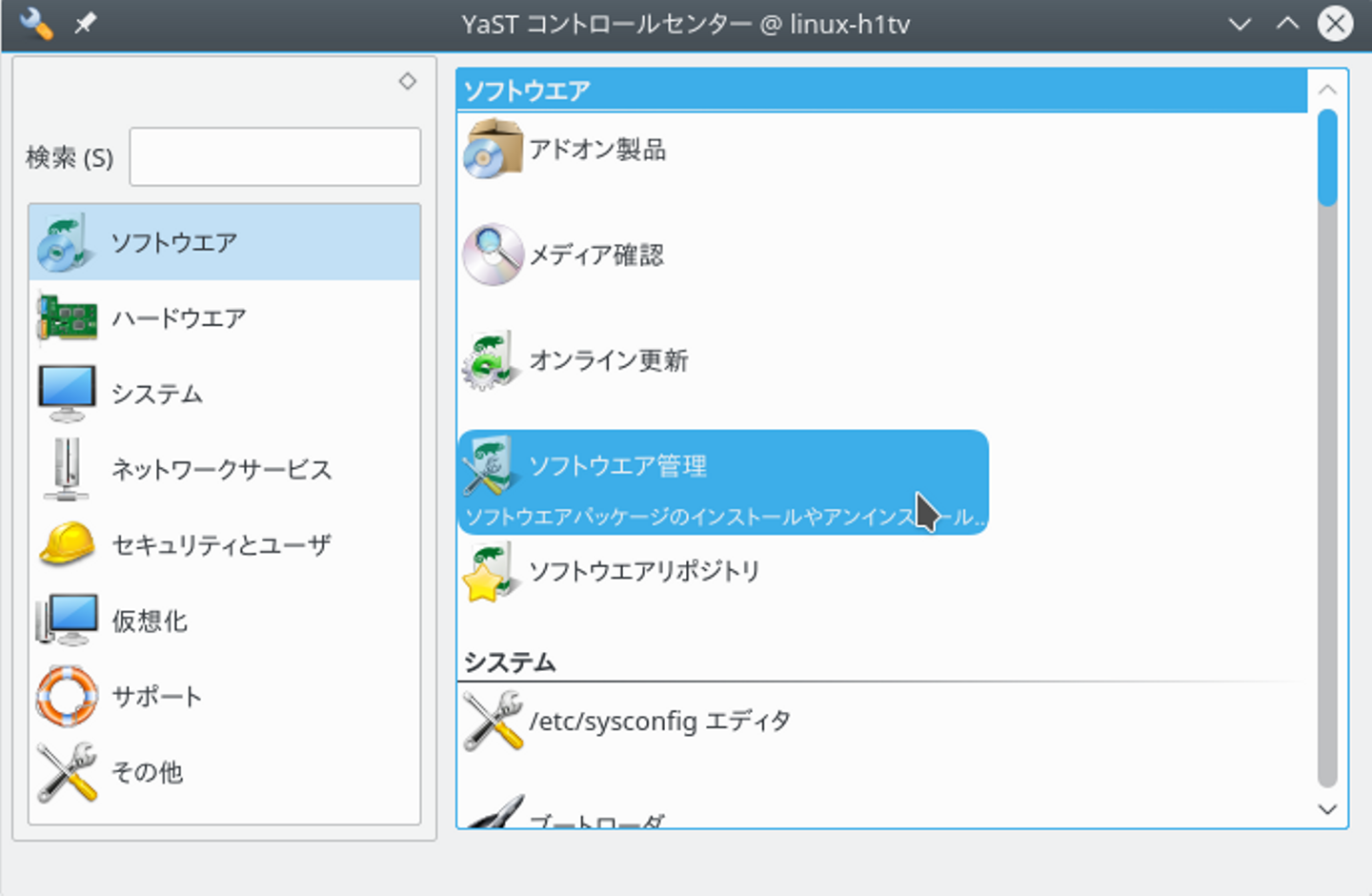Screen dimensions: 1372x896
Task: Open the オンライン更新 icon
Action: (x=493, y=360)
